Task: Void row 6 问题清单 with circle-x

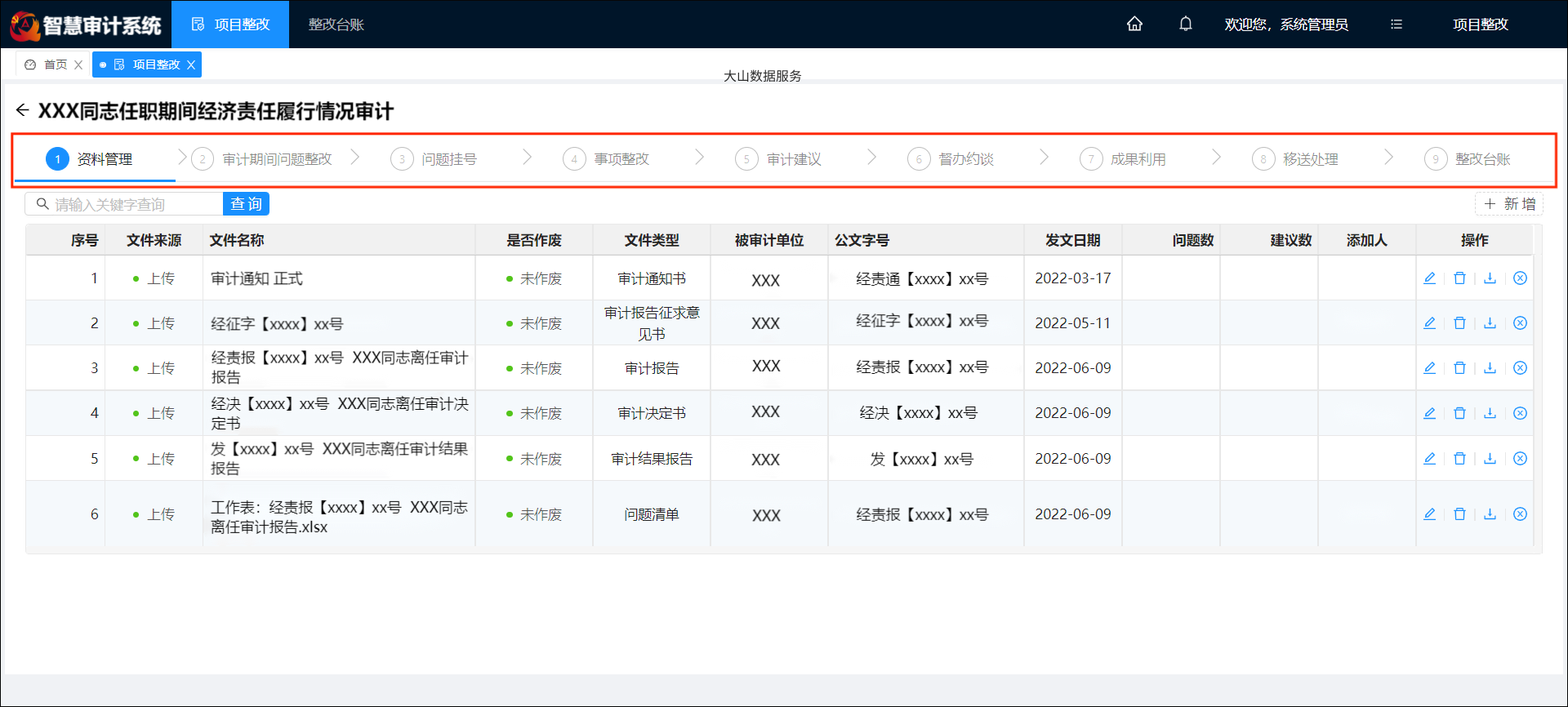Action: [x=1521, y=514]
